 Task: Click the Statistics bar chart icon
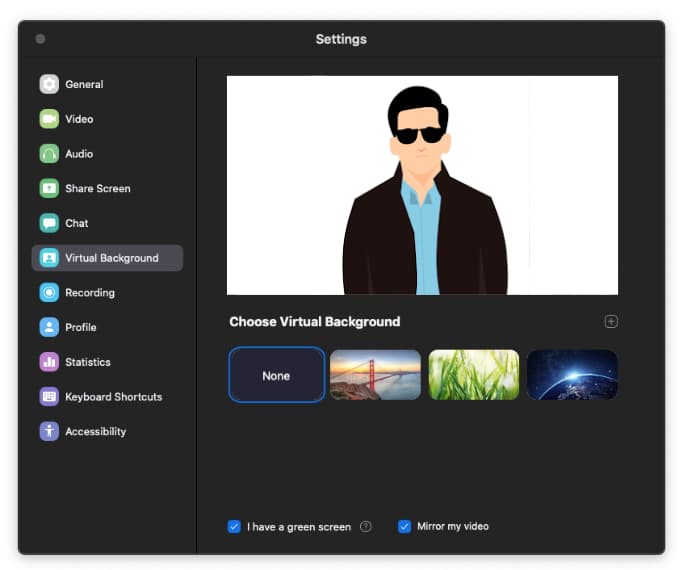point(49,362)
